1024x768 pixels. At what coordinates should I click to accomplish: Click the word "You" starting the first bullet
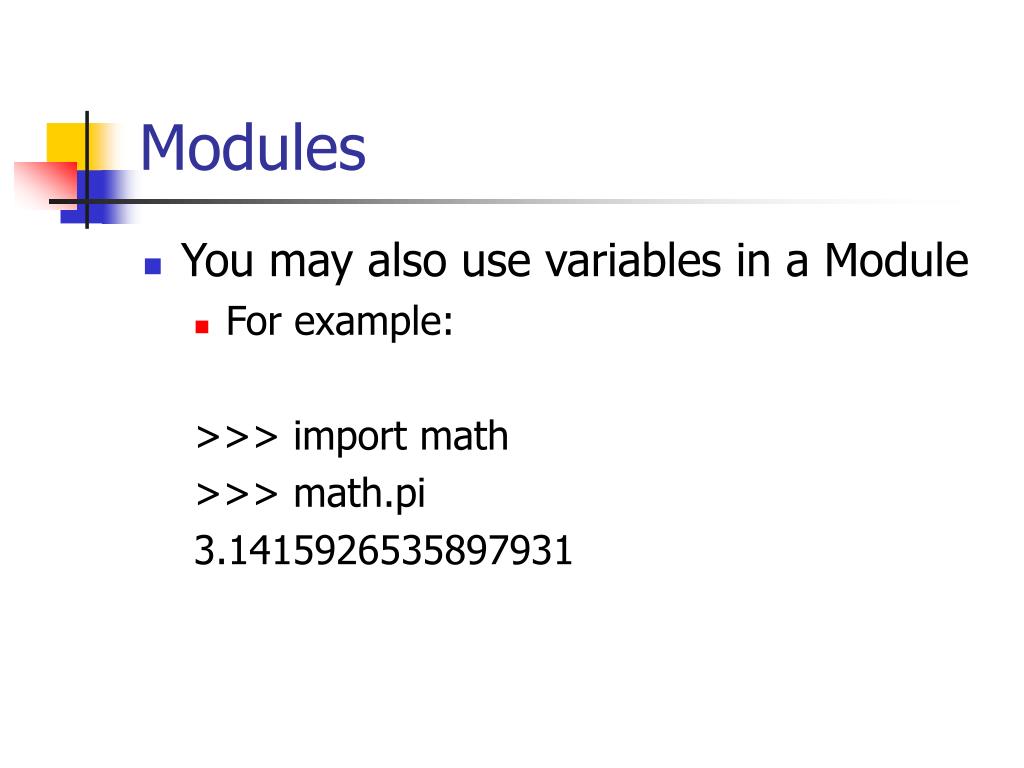tap(217, 261)
